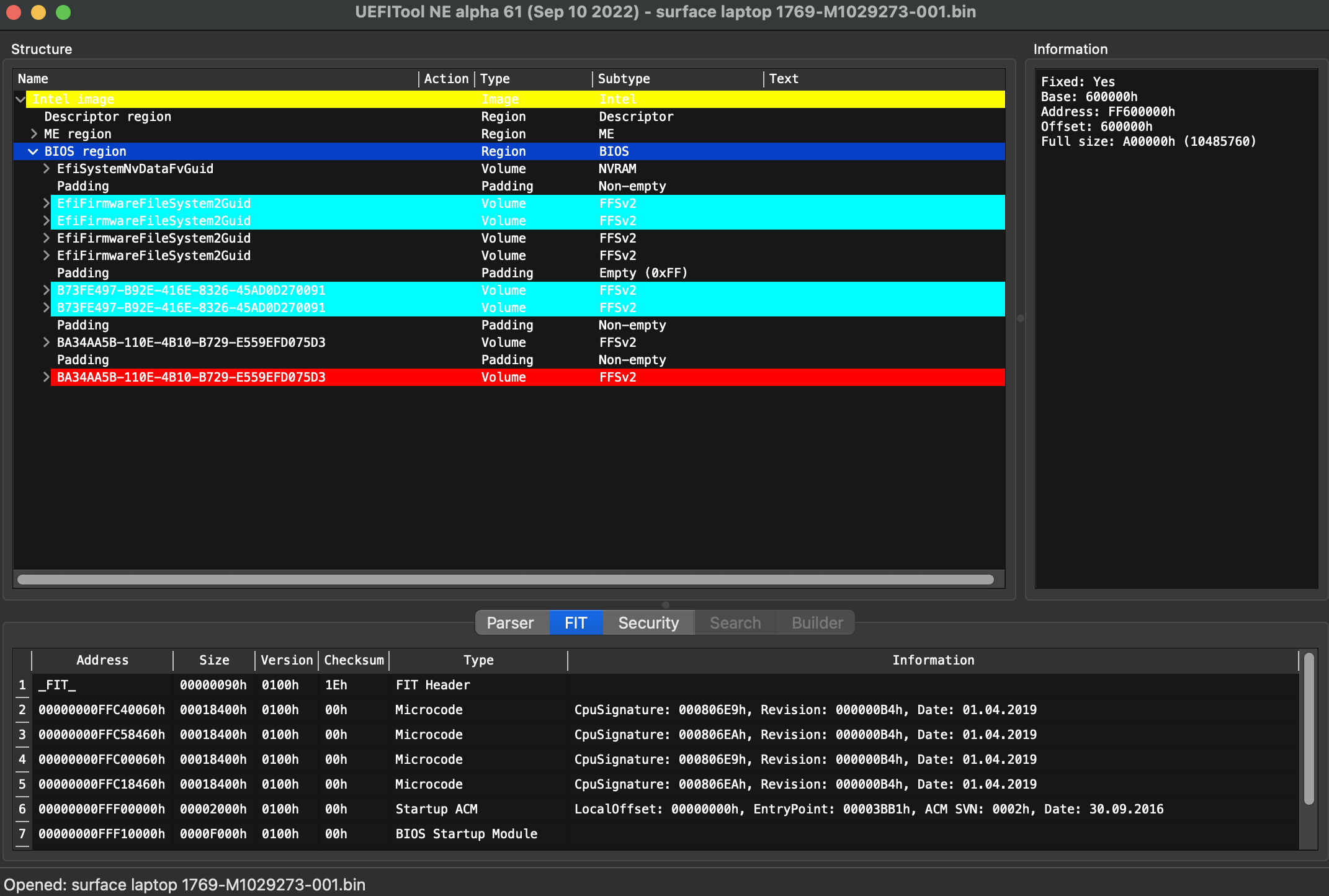Select the BIOS Startup Module entry

[x=466, y=834]
